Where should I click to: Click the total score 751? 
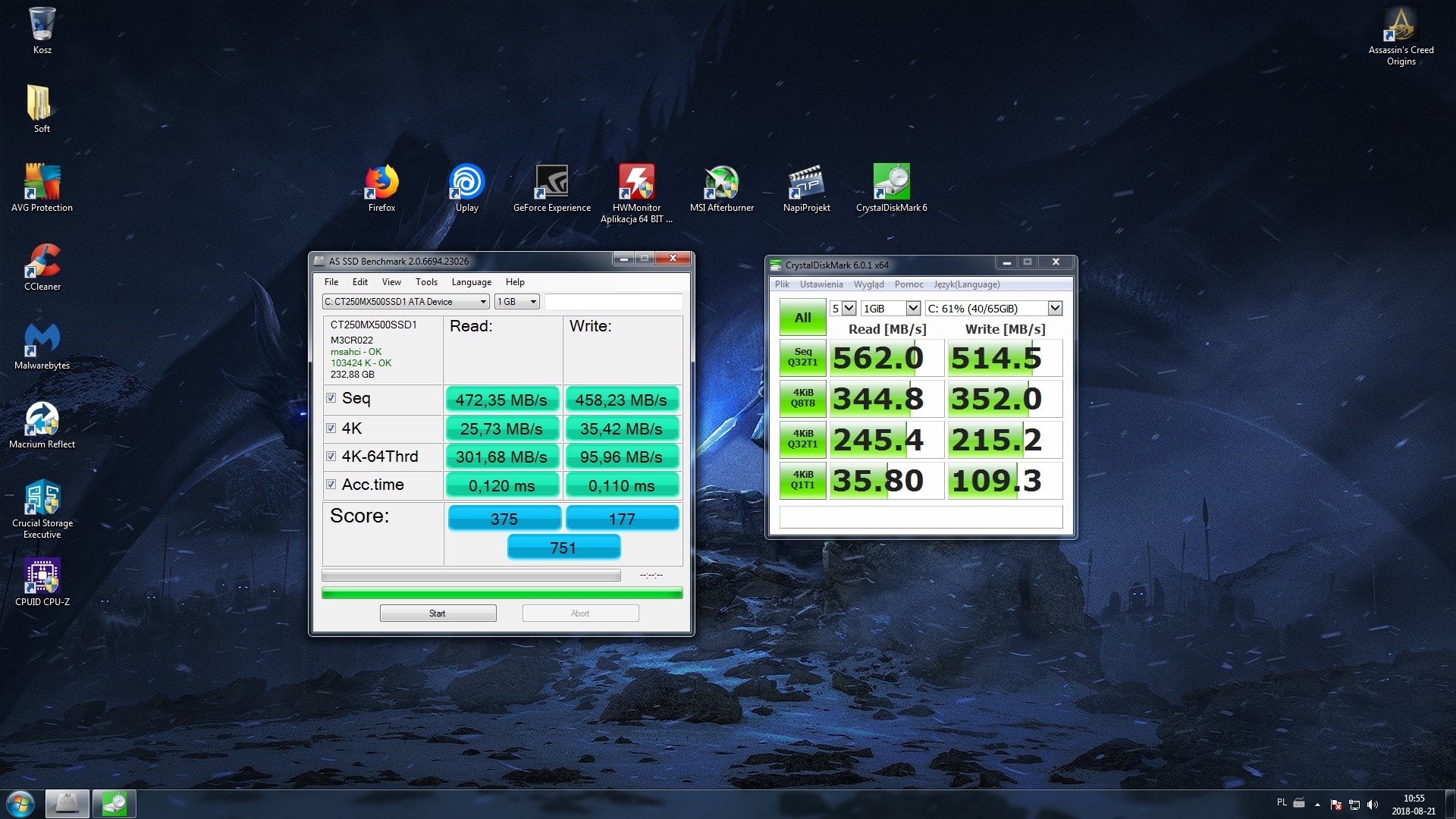tap(563, 548)
